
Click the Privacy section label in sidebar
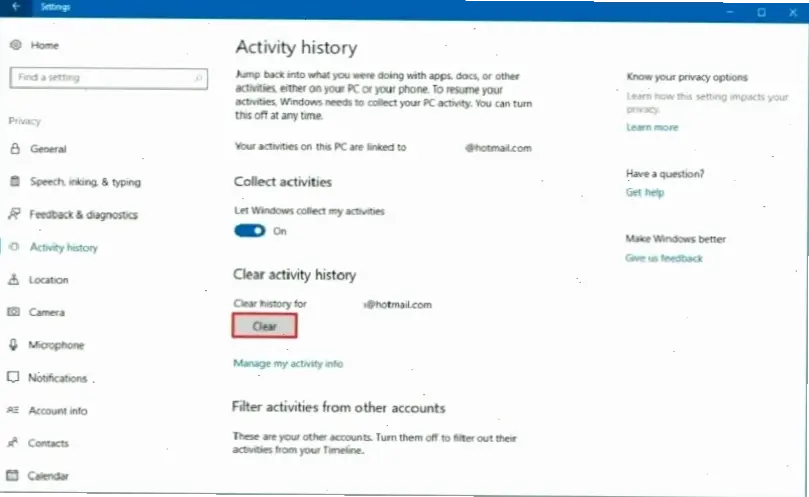[x=24, y=121]
